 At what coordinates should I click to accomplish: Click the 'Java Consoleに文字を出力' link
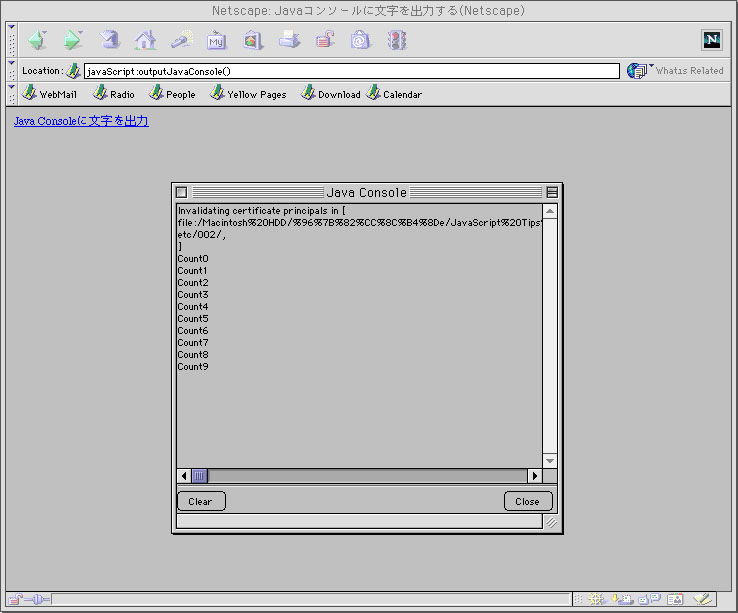point(81,121)
